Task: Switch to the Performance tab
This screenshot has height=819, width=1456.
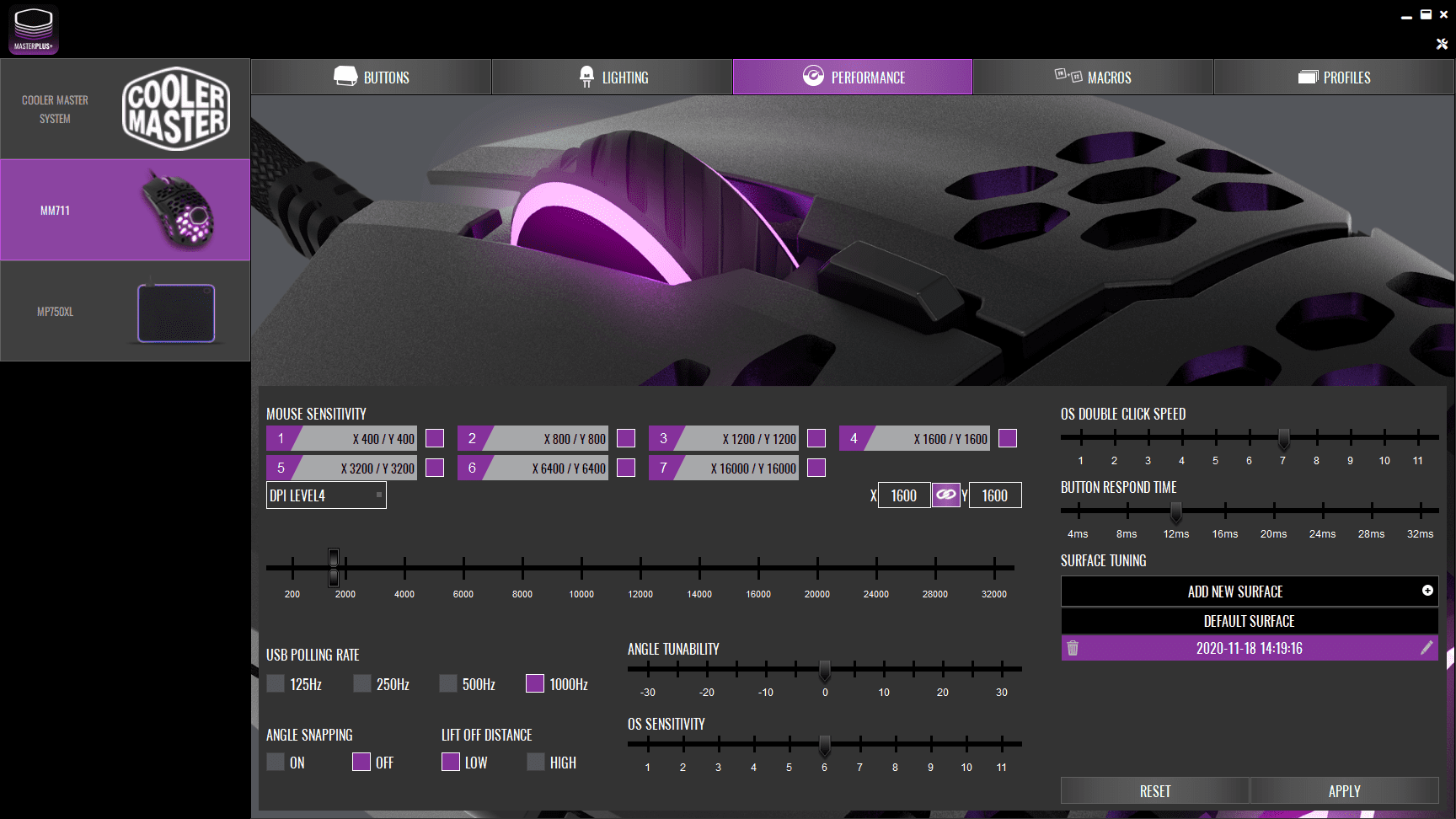Action: (853, 77)
